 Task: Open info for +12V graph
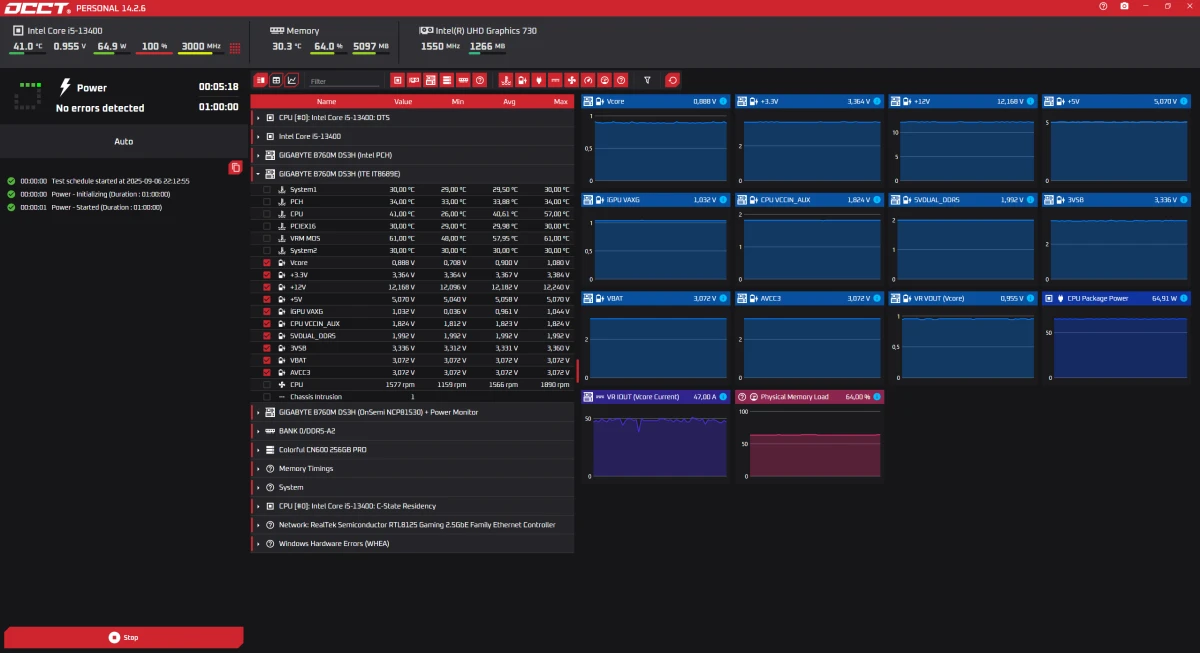[1029, 101]
